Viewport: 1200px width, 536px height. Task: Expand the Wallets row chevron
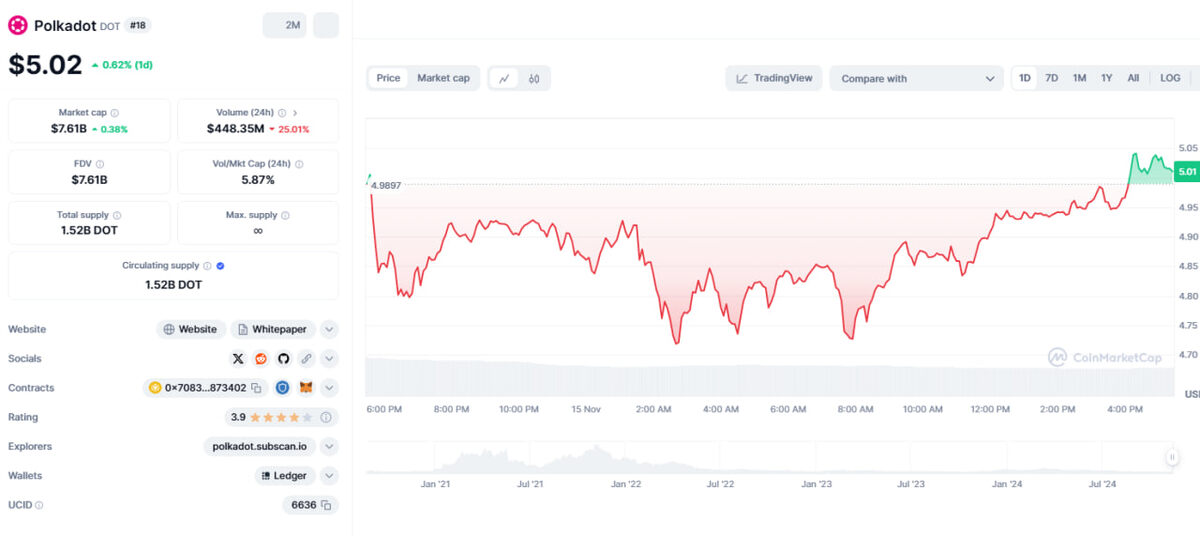click(x=329, y=476)
